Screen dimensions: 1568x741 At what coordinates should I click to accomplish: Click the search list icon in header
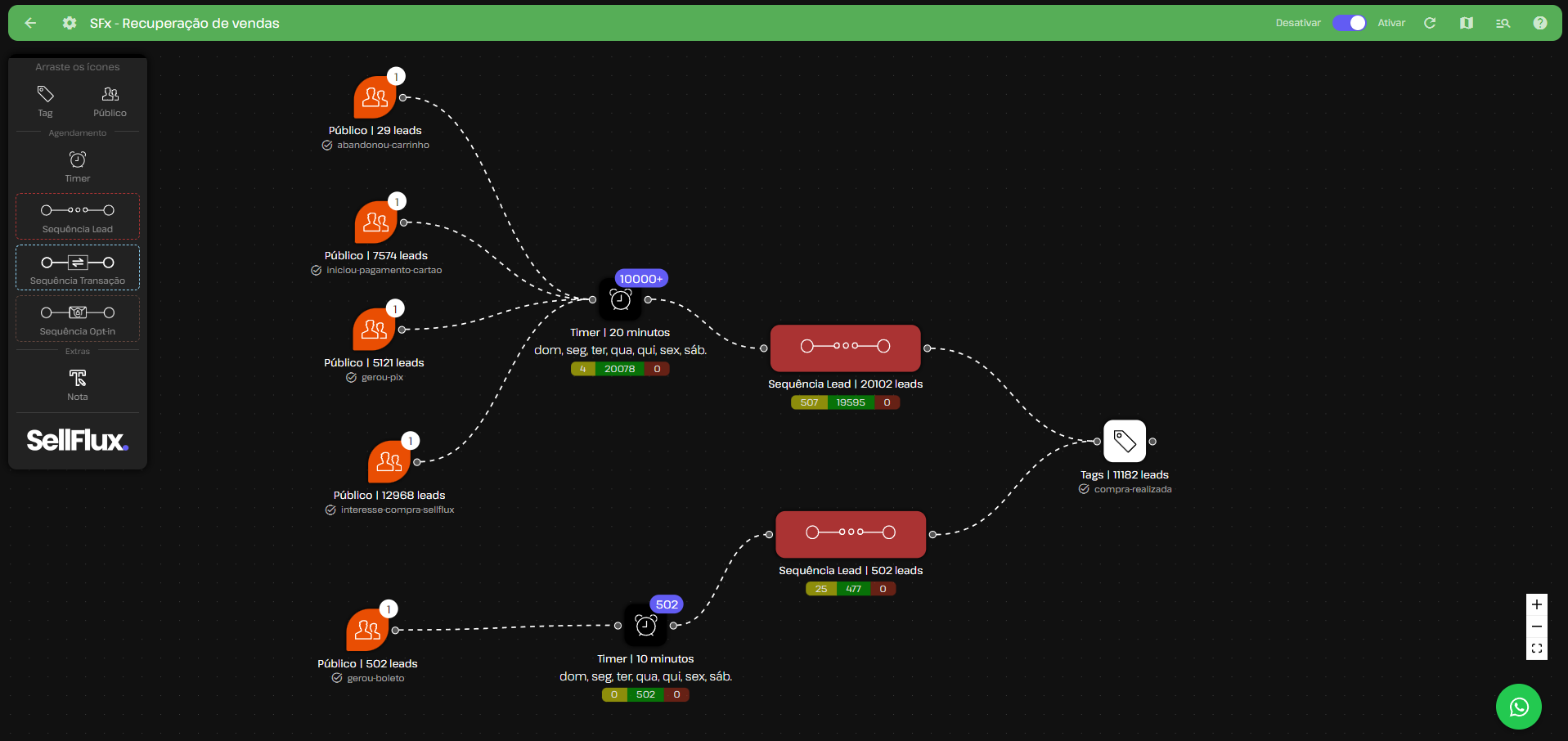pyautogui.click(x=1503, y=23)
